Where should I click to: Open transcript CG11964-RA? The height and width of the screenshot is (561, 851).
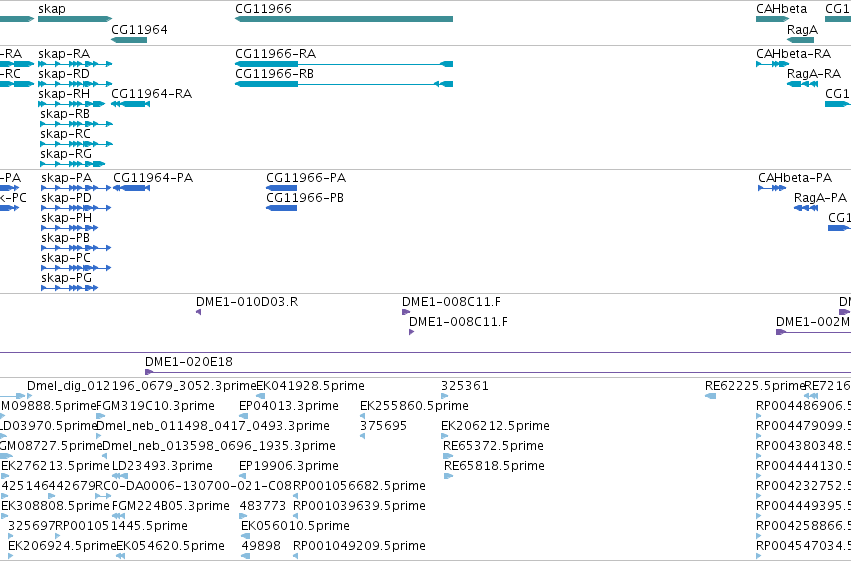tap(151, 94)
